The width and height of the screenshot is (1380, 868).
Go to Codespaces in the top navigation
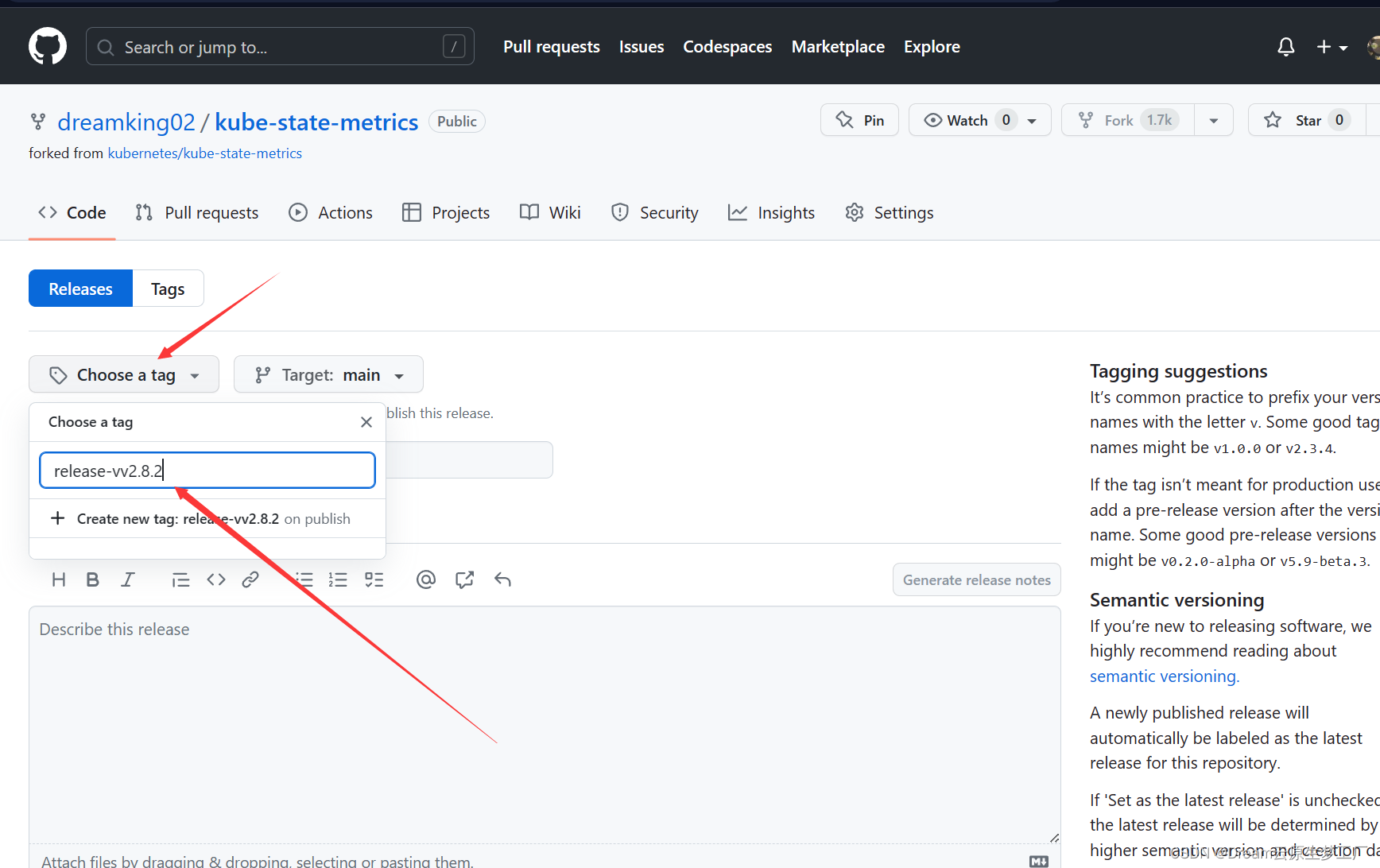pos(727,47)
